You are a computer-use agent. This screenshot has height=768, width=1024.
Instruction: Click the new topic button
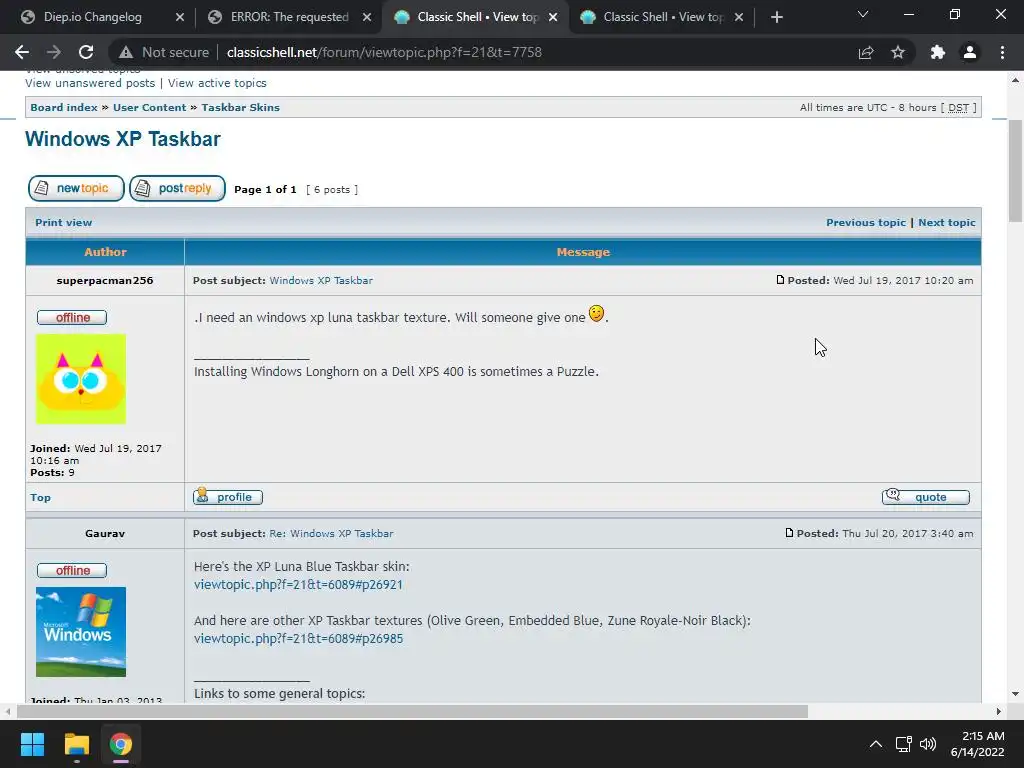pyautogui.click(x=76, y=188)
